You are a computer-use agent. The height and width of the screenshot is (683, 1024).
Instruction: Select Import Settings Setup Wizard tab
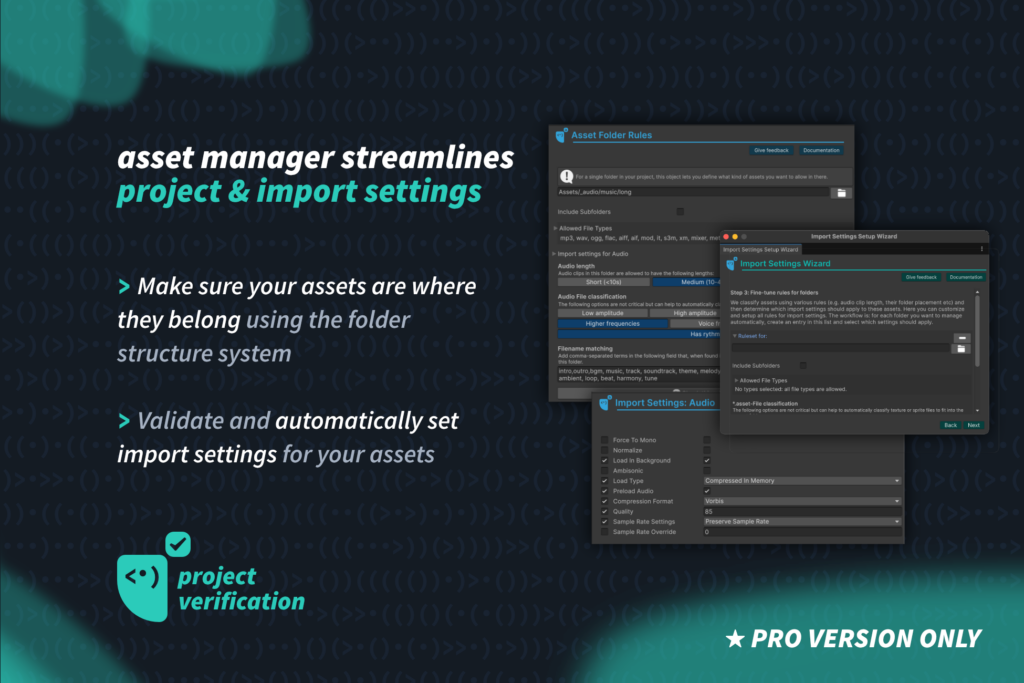point(760,249)
